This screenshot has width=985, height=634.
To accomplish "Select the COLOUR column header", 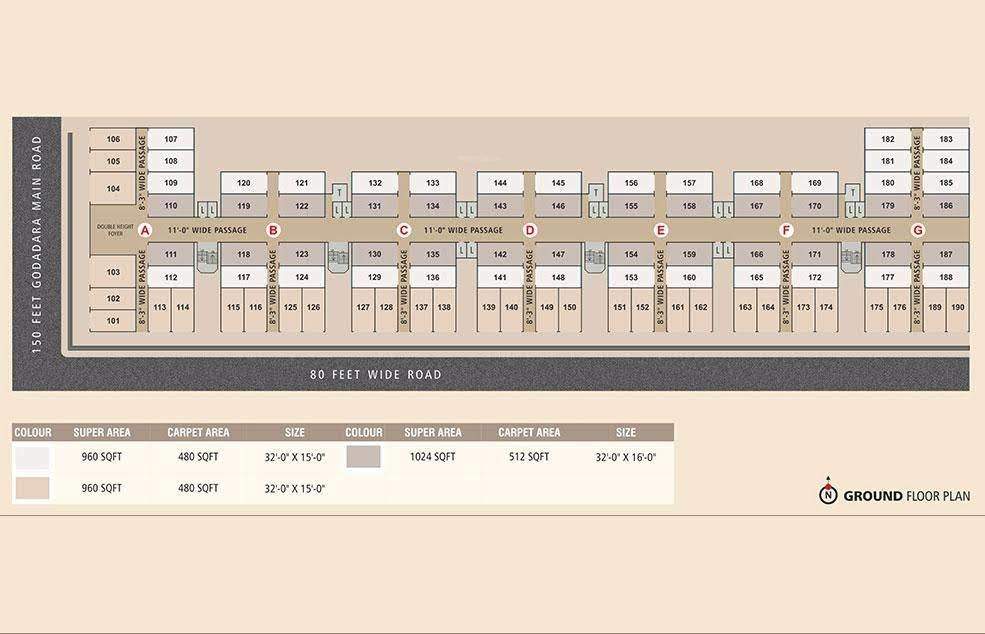I will point(33,432).
